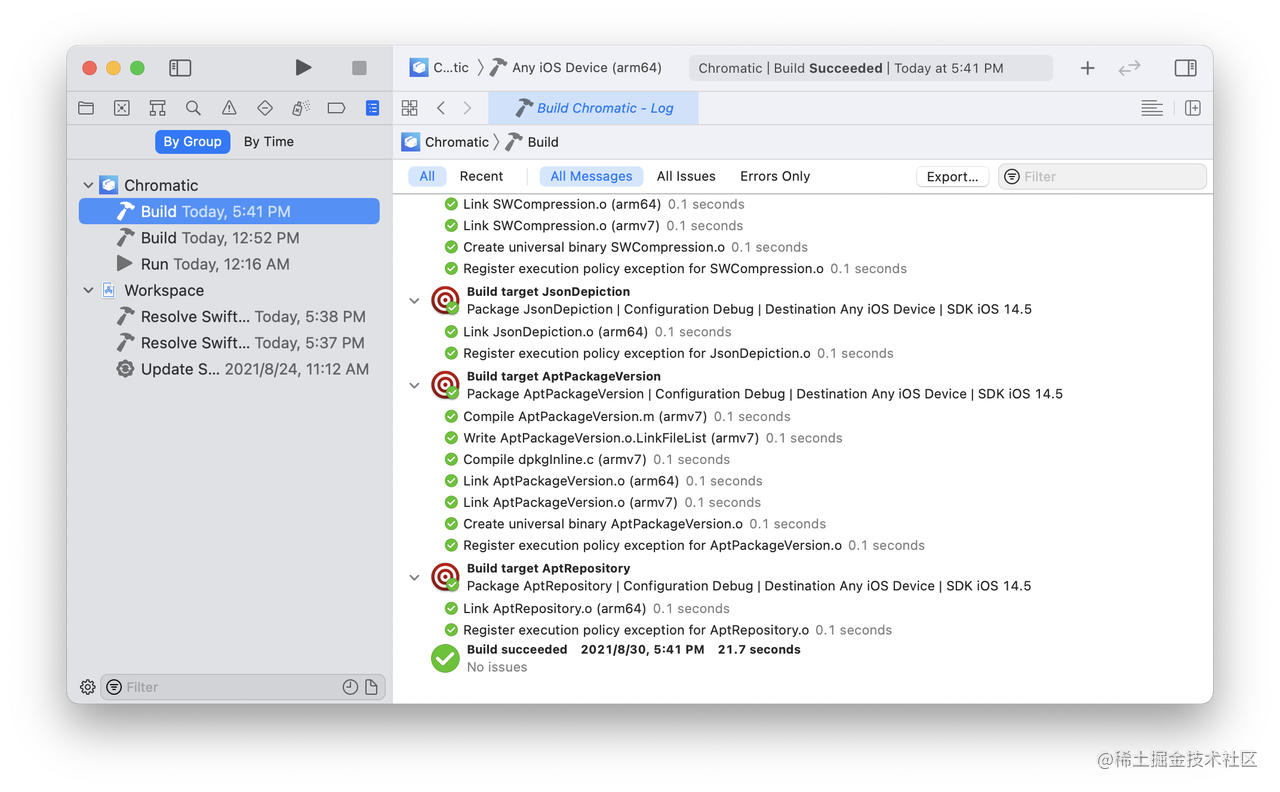Open the Find navigator magnifier
Viewport: 1280px width, 792px height.
193,108
